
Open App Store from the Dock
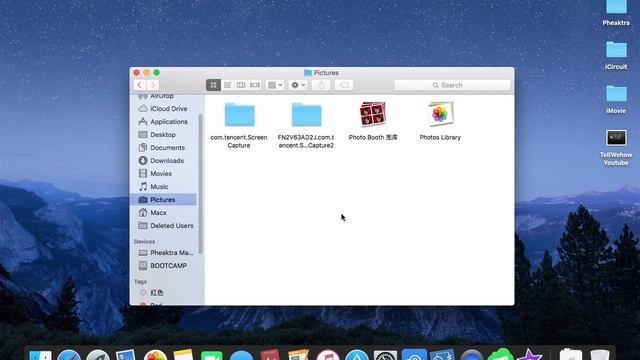point(357,355)
